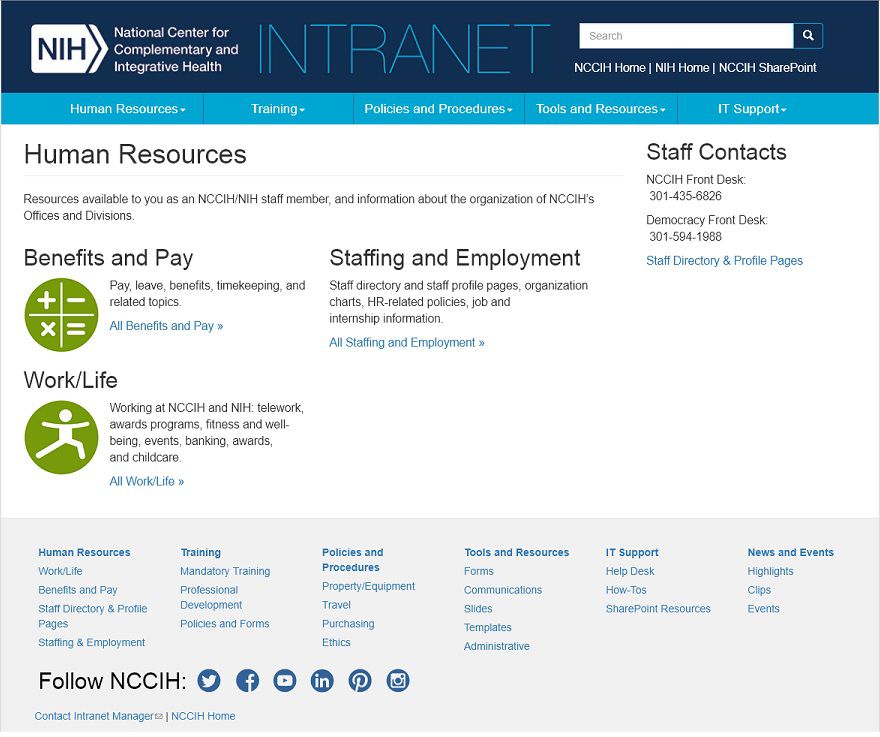Image resolution: width=880 pixels, height=737 pixels.
Task: Open Templates footer link
Action: [x=488, y=627]
